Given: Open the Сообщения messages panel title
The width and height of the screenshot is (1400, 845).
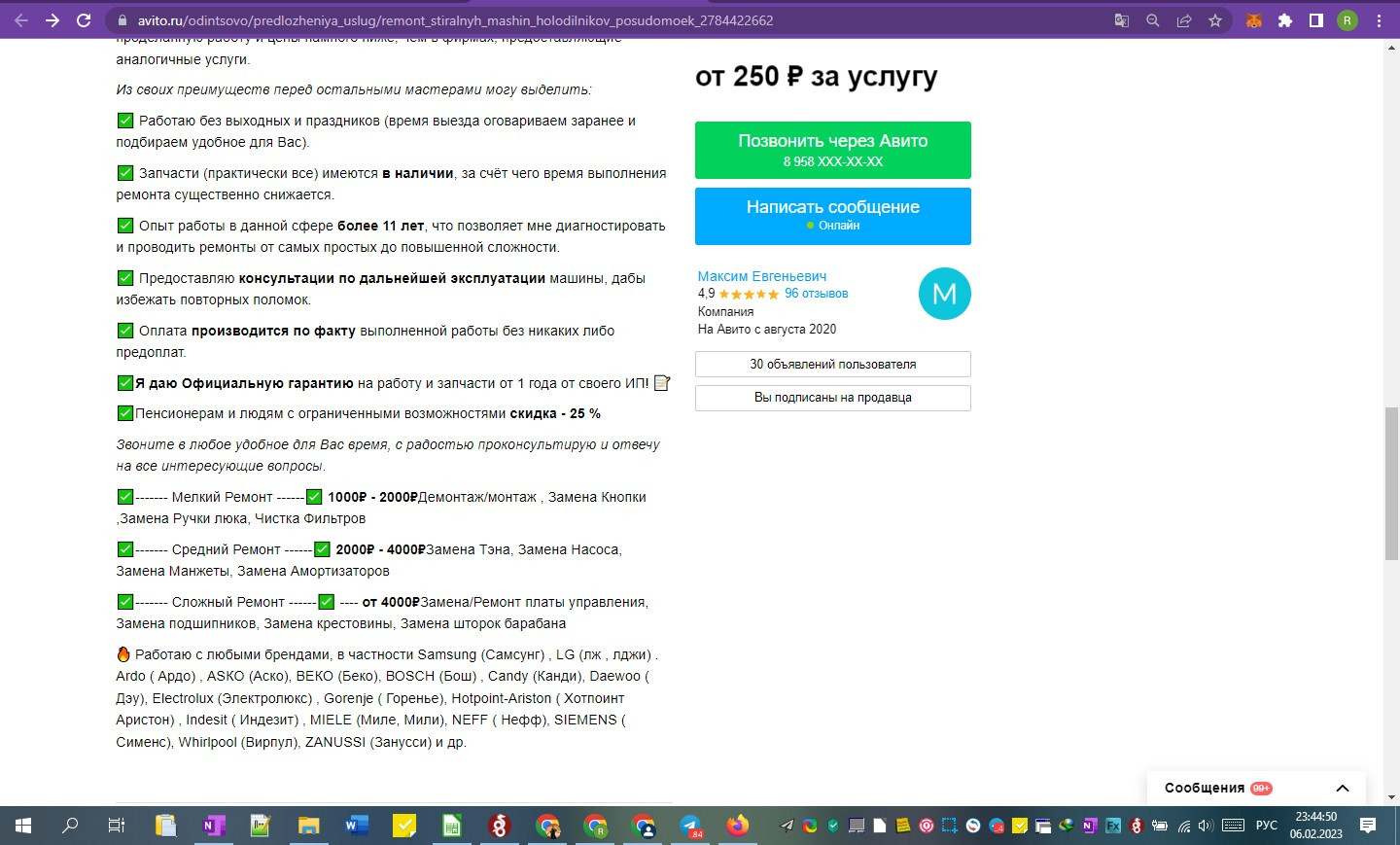Looking at the screenshot, I should click(x=1205, y=789).
